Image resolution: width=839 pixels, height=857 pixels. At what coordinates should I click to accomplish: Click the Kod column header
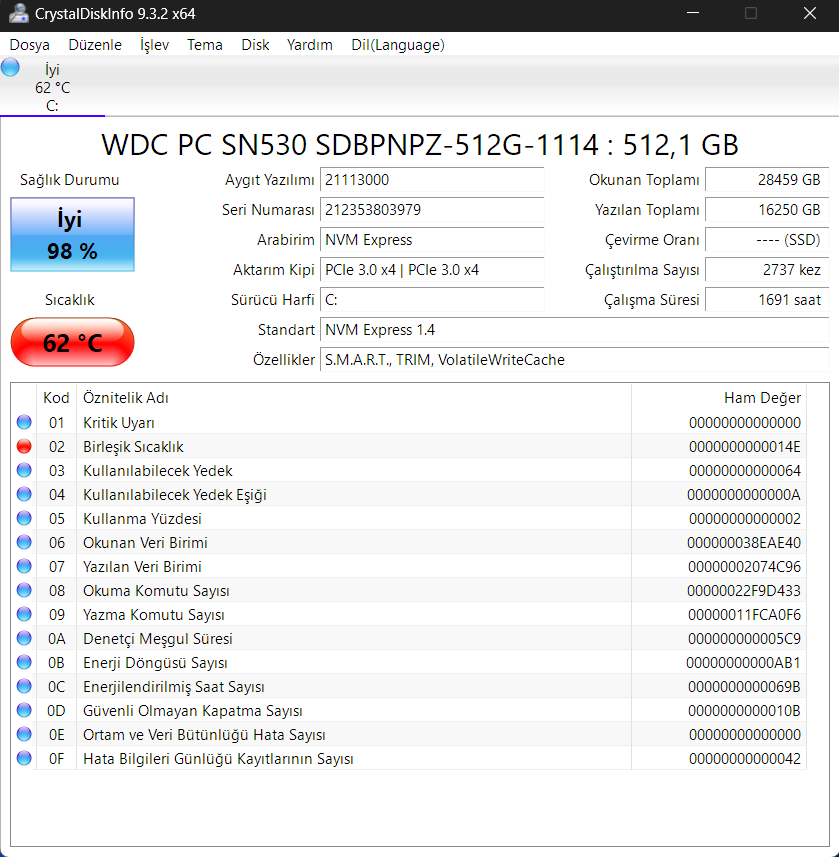(x=56, y=398)
